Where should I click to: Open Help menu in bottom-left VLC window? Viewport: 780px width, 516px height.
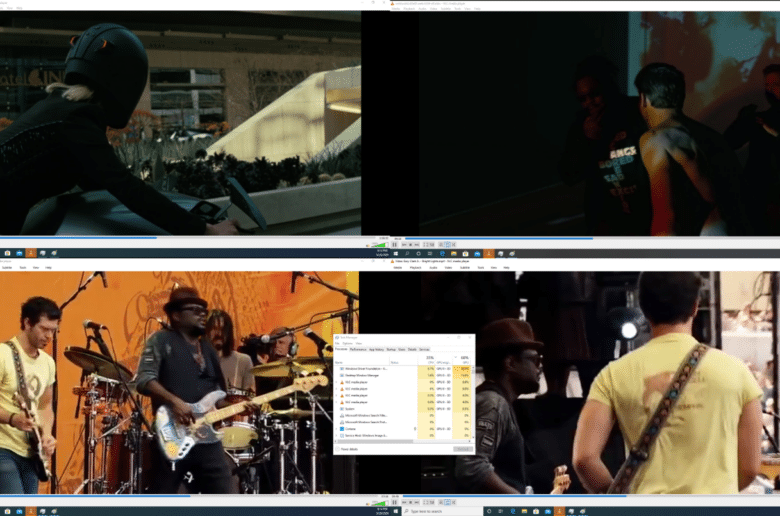(x=48, y=268)
